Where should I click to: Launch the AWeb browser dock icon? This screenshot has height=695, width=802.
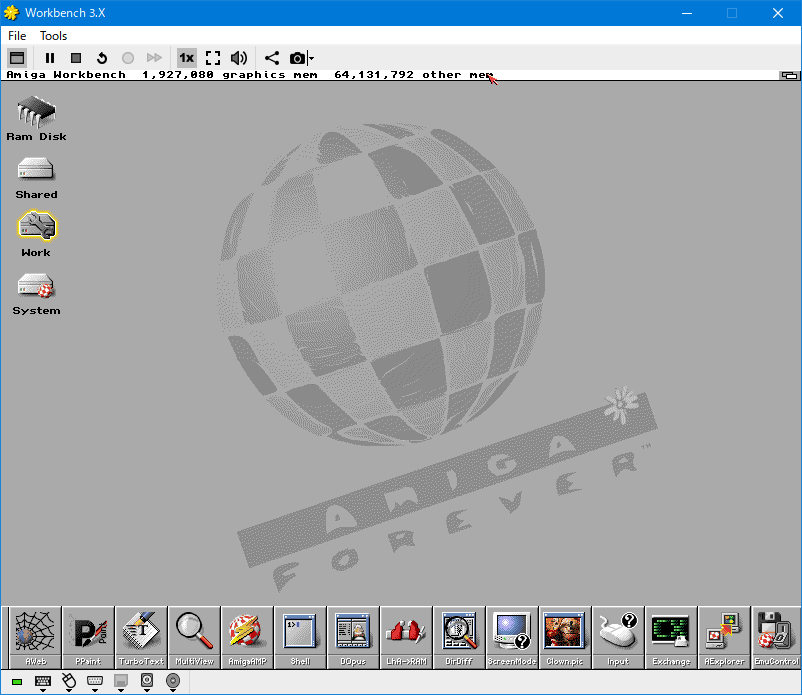tap(35, 637)
